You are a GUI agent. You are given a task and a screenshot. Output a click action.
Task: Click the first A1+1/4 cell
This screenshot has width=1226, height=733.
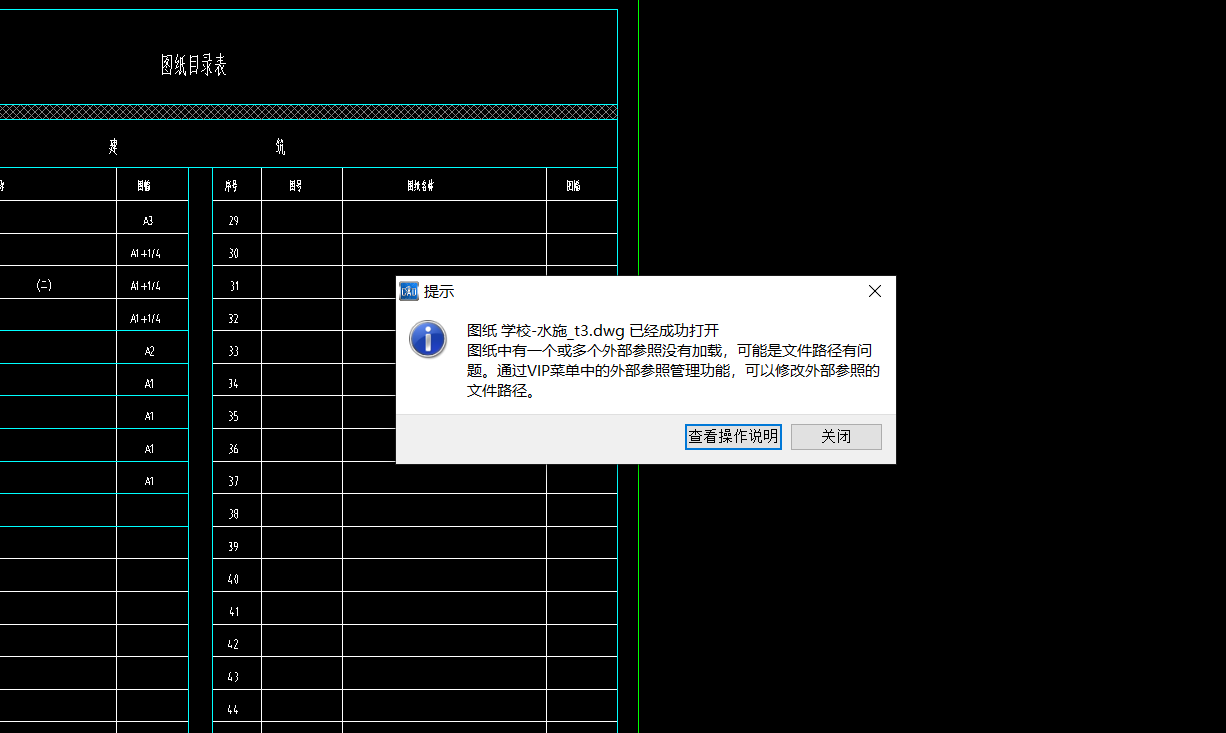147,252
